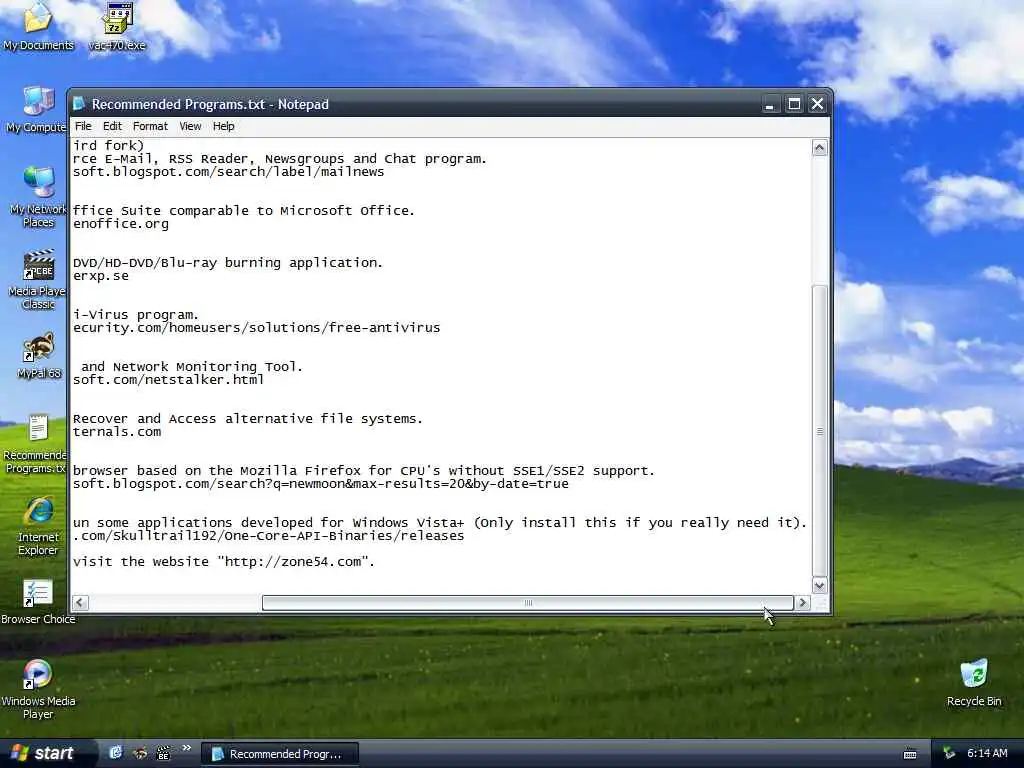Click the line ending "label/mailnews"
This screenshot has height=768, width=1024.
click(x=229, y=171)
